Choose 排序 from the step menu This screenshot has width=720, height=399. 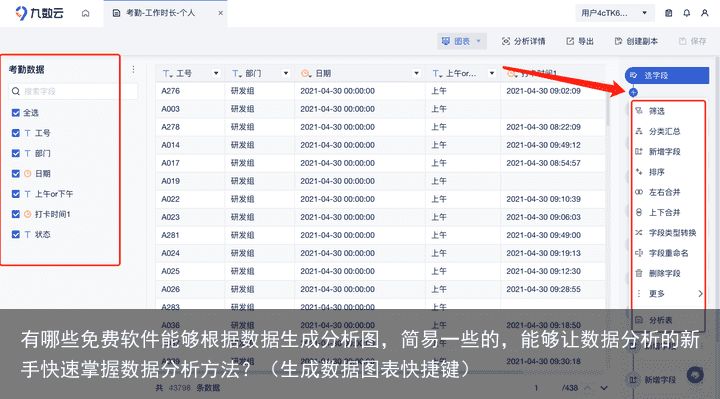coord(669,172)
